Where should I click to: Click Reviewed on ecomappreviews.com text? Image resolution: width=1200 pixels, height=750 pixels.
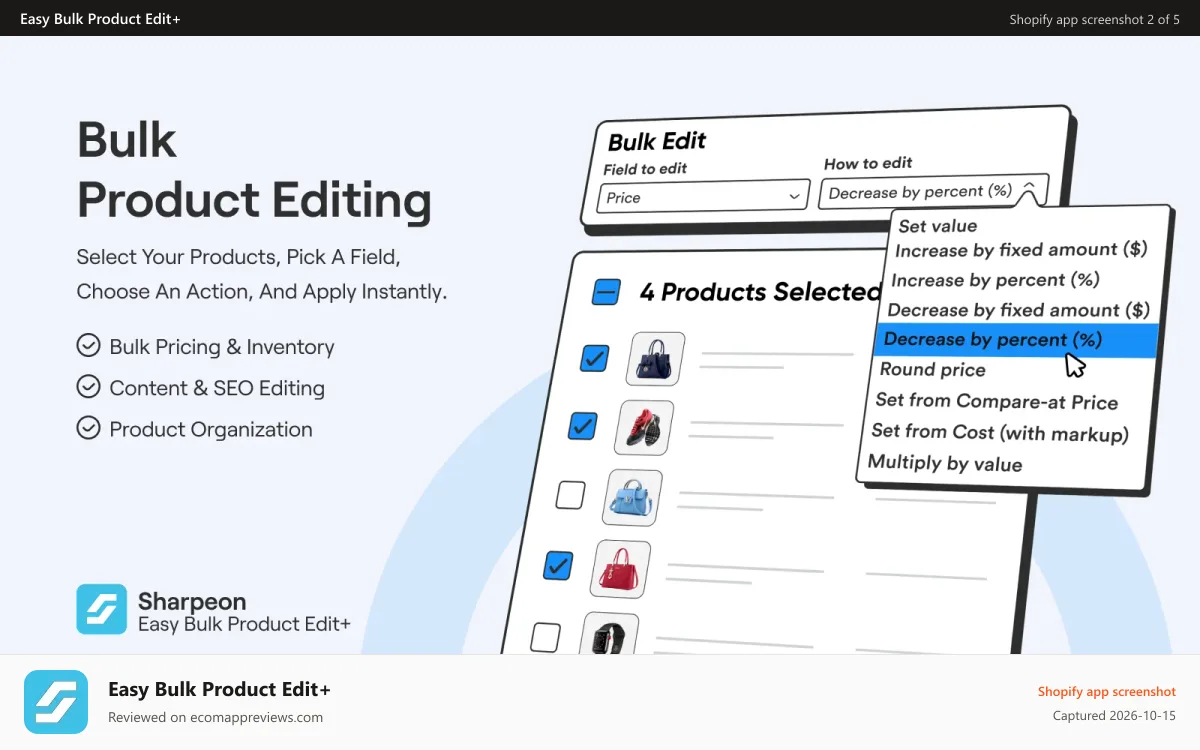click(x=215, y=717)
